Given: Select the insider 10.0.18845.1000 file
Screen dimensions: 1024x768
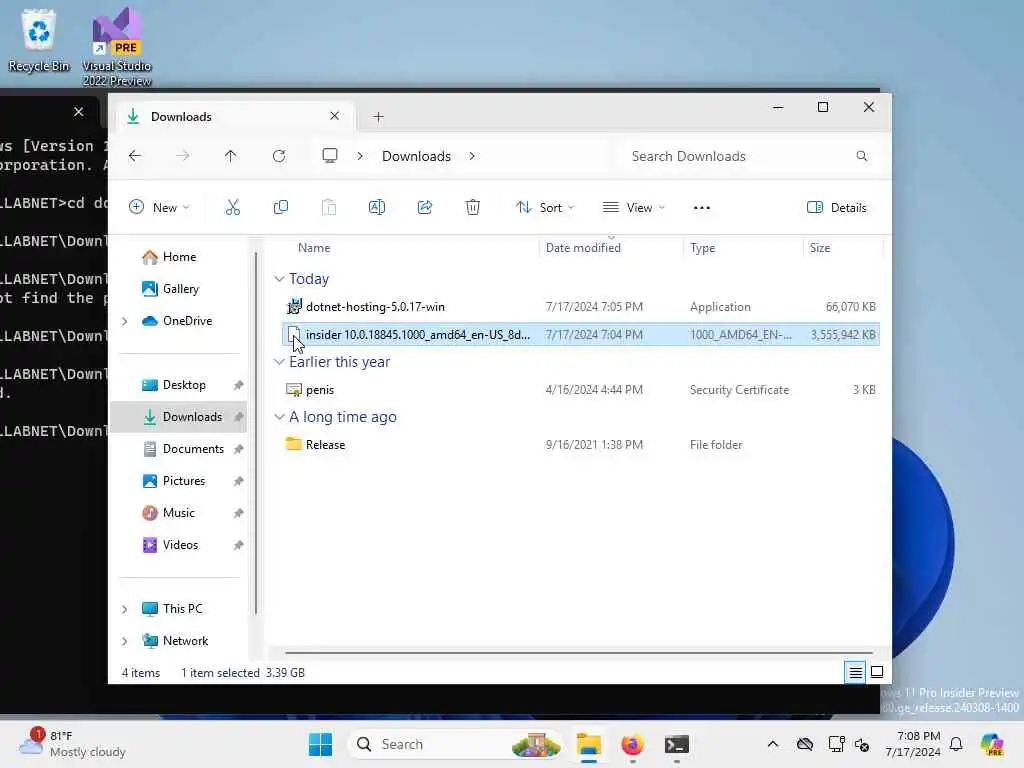Looking at the screenshot, I should point(581,335).
